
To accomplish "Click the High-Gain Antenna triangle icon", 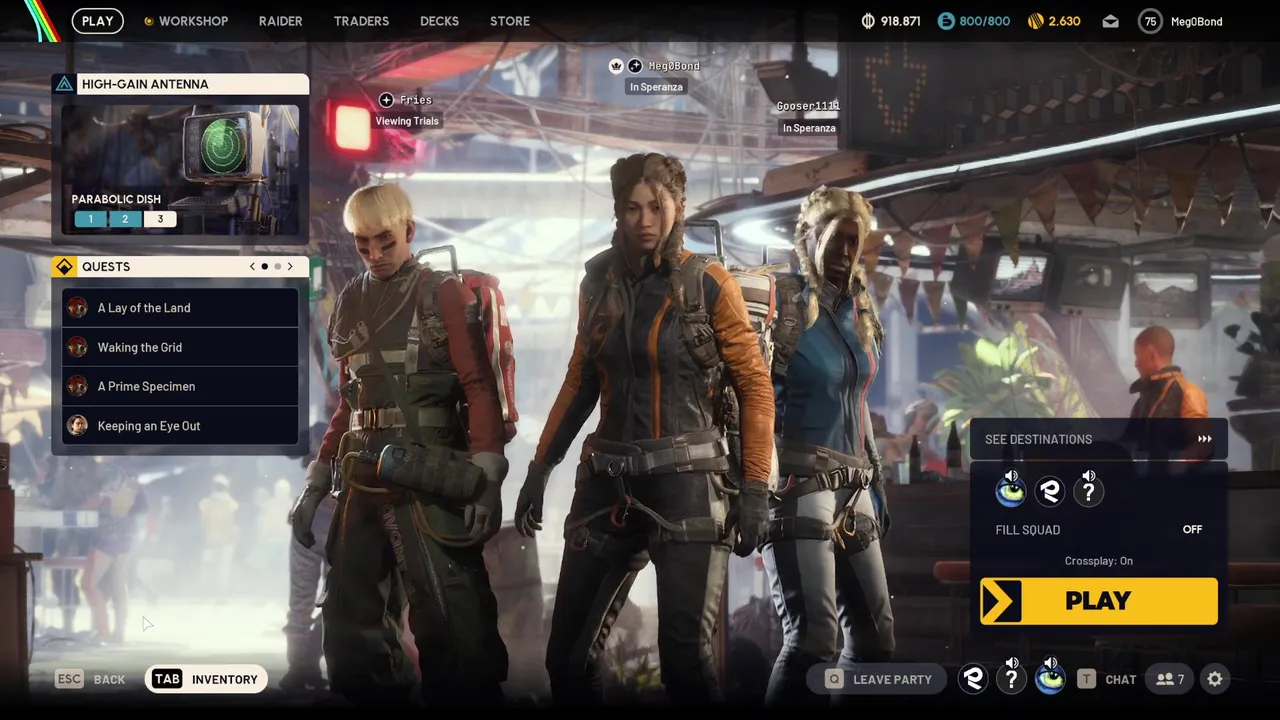I will (64, 84).
